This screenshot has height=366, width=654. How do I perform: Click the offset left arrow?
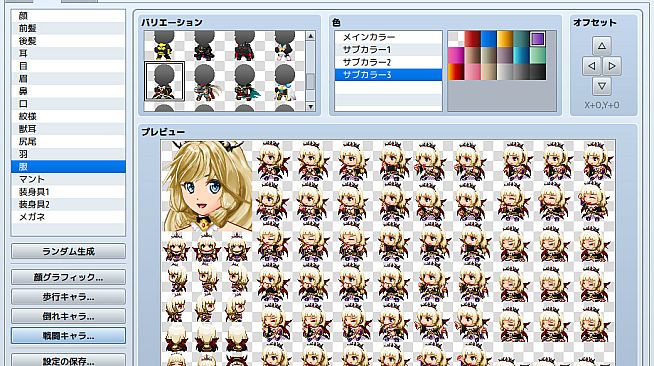pos(591,66)
